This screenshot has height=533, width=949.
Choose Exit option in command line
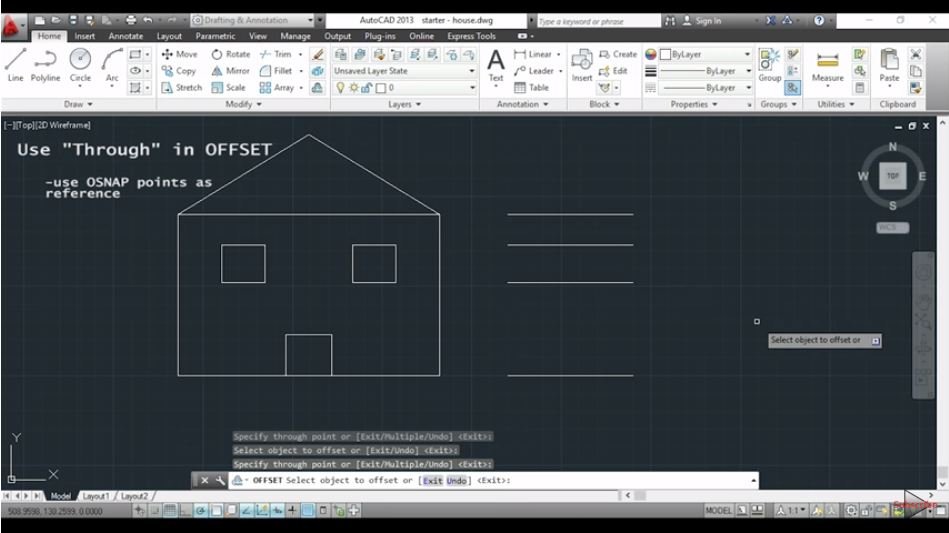pyautogui.click(x=433, y=480)
